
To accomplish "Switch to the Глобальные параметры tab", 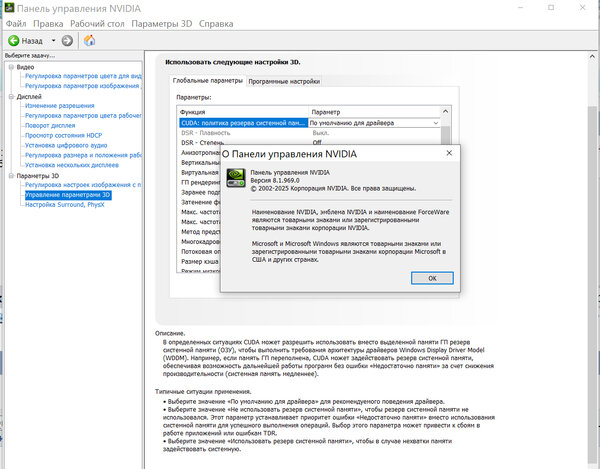I will [208, 81].
